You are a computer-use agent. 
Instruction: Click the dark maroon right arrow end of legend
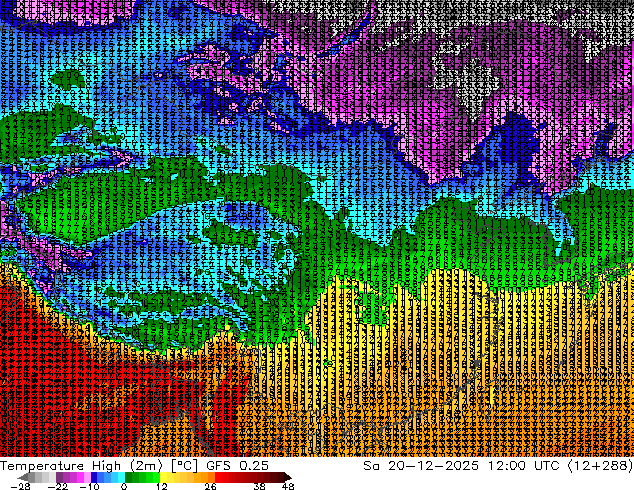(x=287, y=477)
